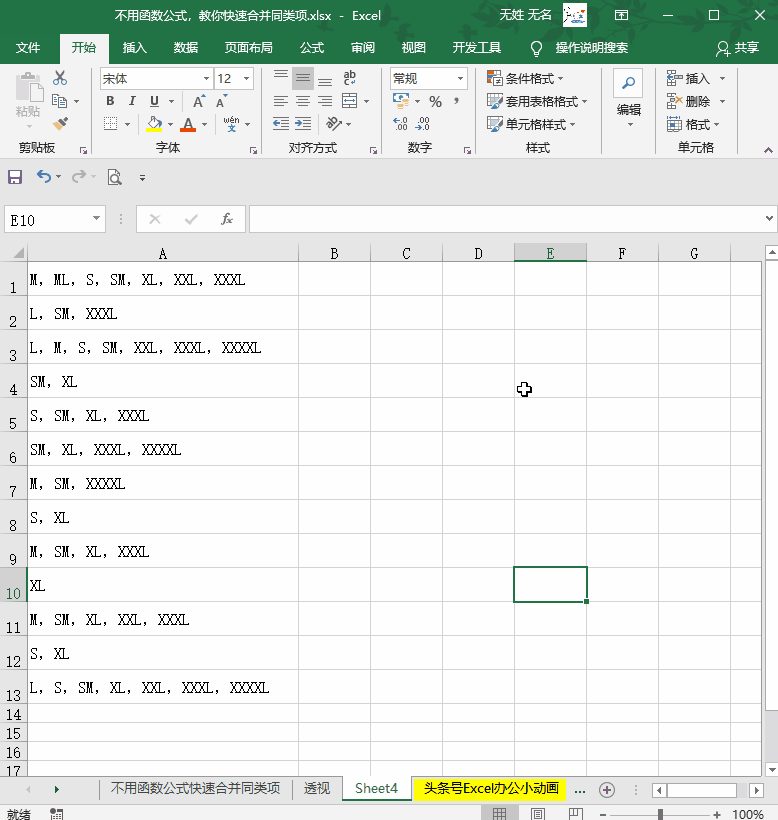Center text horizontally in cell
This screenshot has height=820, width=778.
tap(303, 101)
